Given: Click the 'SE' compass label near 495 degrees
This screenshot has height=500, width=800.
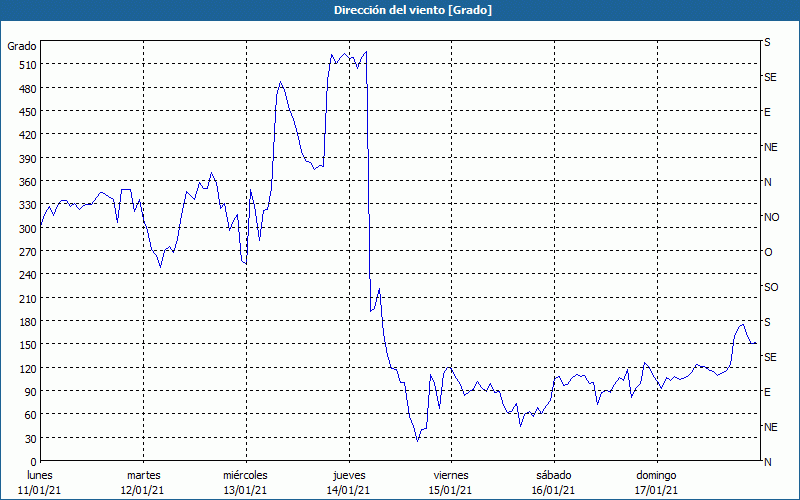Looking at the screenshot, I should tap(770, 77).
